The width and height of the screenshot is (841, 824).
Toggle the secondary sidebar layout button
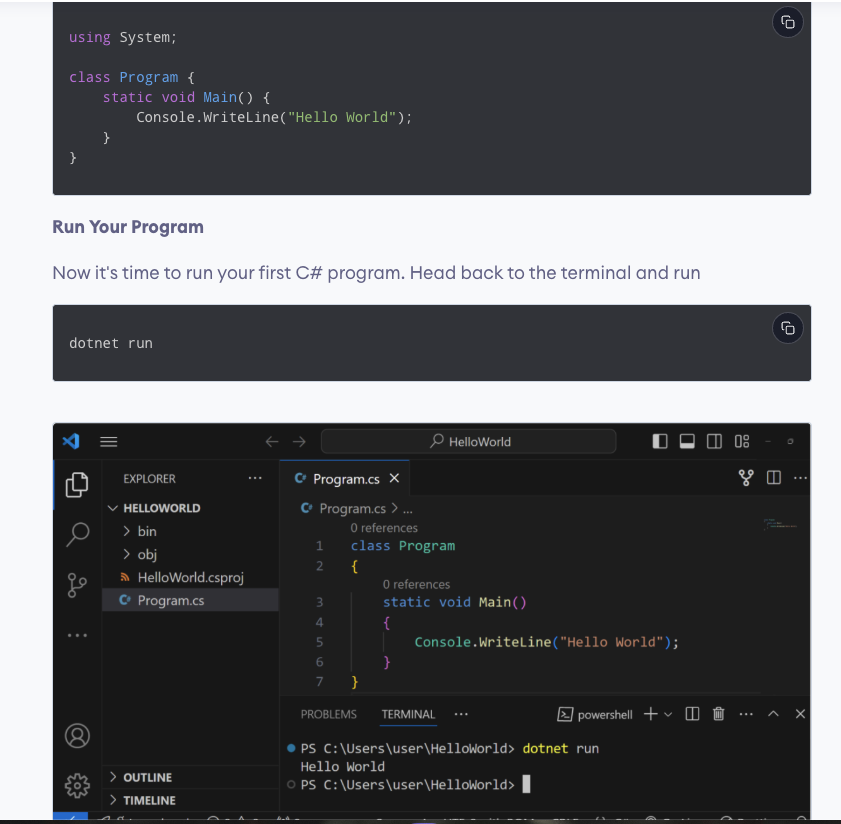(x=714, y=442)
